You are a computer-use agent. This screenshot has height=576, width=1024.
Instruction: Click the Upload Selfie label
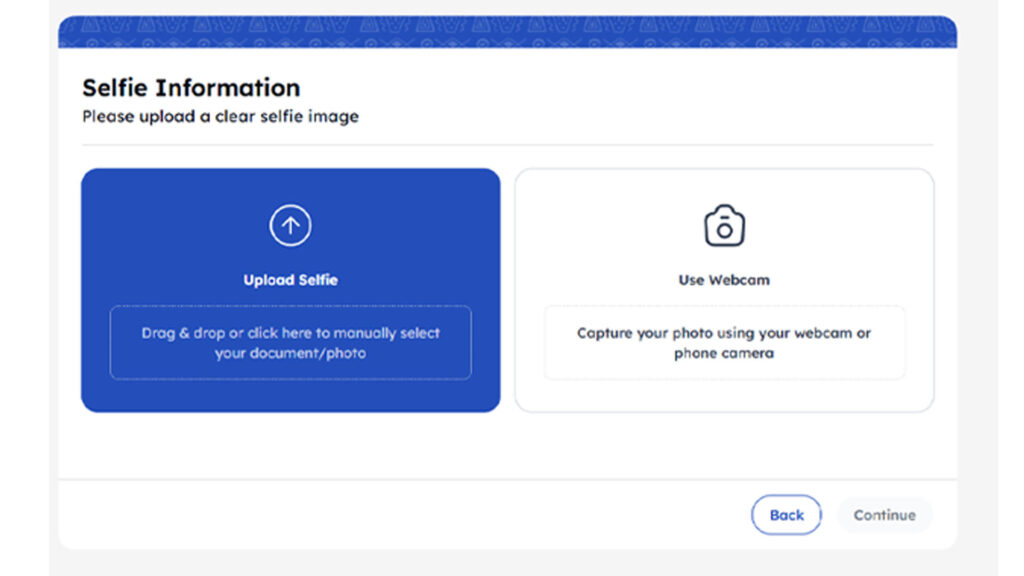coord(291,280)
